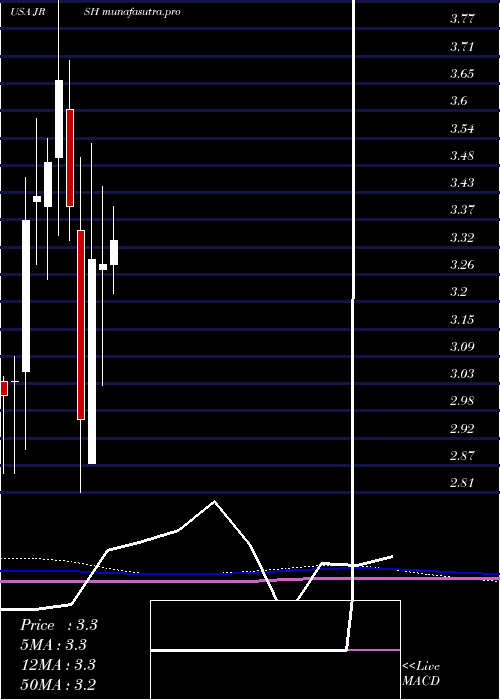Click the red candlestick body near 3.54
500x700 pixels.
70,158
